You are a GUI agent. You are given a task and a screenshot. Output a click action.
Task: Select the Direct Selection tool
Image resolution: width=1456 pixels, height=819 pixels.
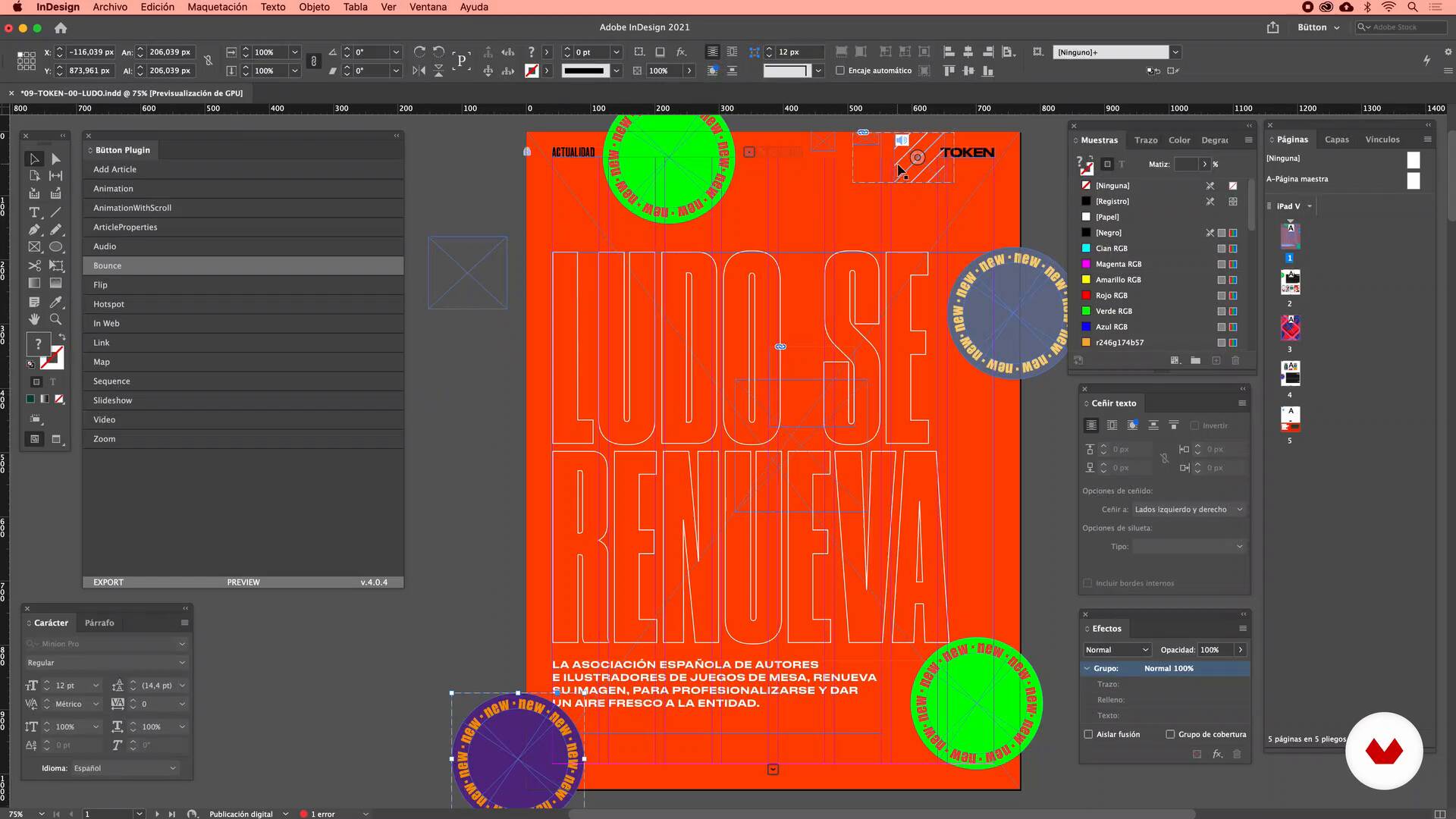coord(55,159)
